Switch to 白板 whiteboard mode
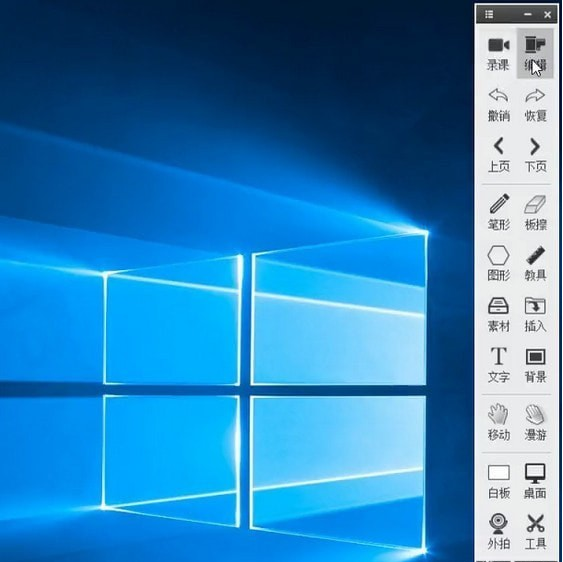 coord(498,481)
